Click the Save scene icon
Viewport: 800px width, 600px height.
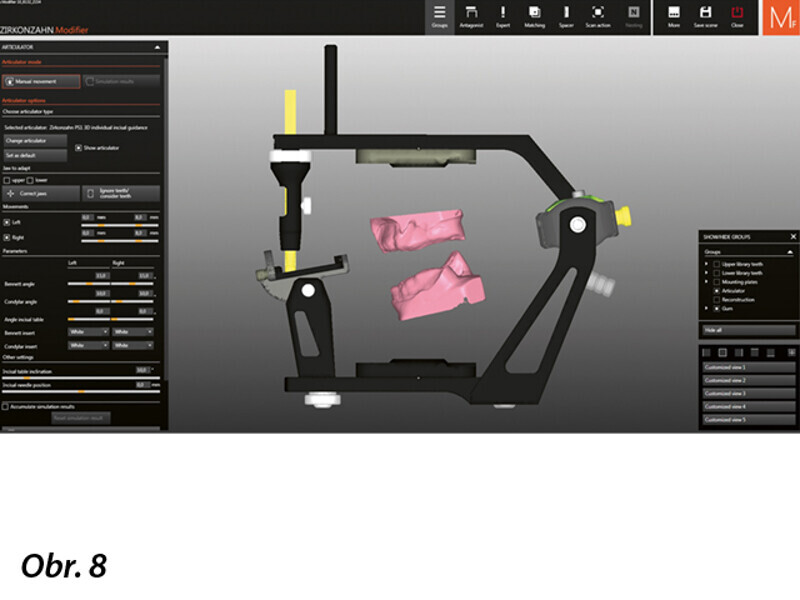click(x=706, y=15)
